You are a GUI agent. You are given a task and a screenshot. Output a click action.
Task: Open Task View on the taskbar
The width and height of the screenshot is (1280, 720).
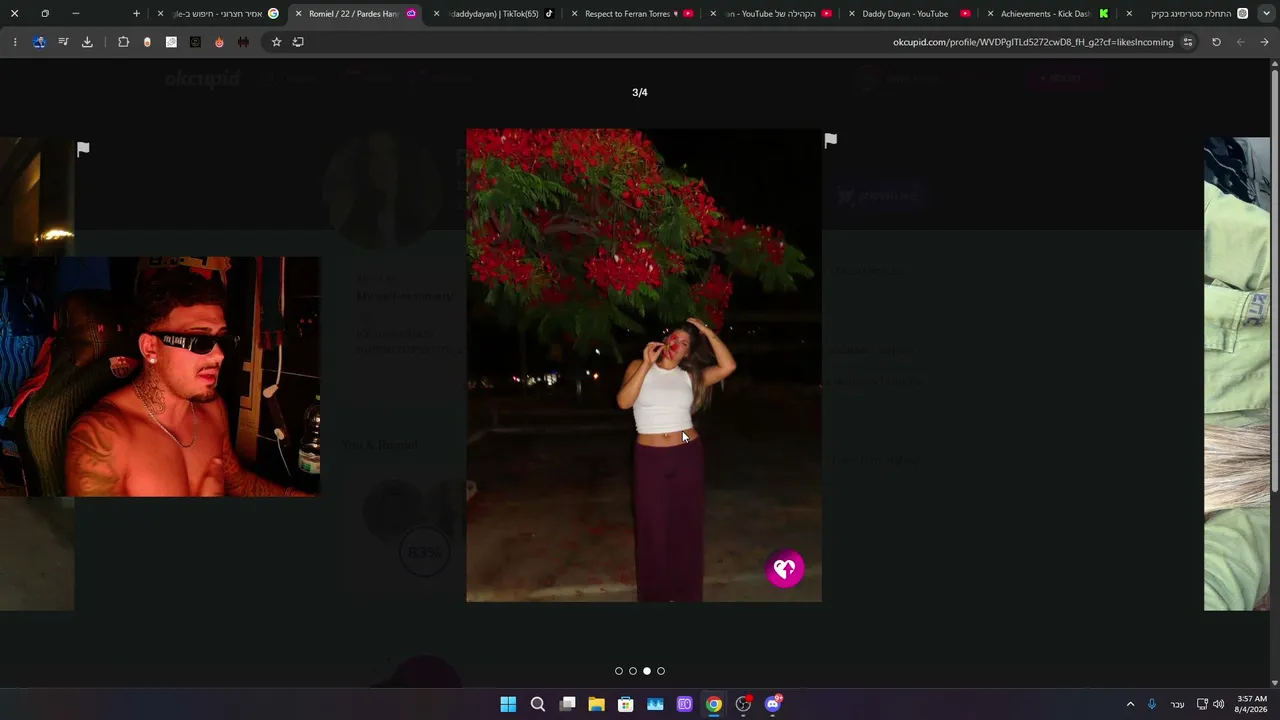tap(567, 704)
